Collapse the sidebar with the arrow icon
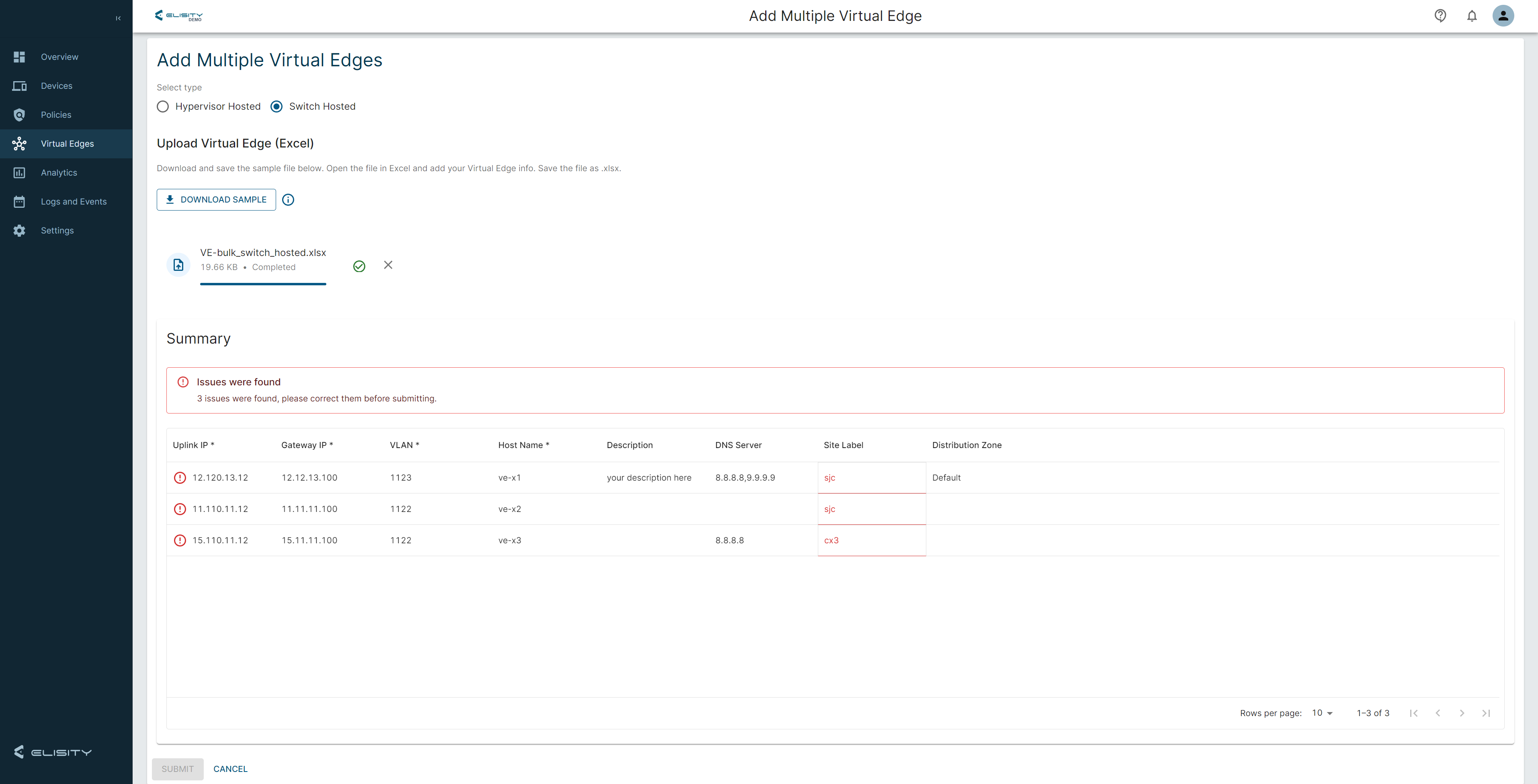This screenshot has height=784, width=1538. click(118, 18)
